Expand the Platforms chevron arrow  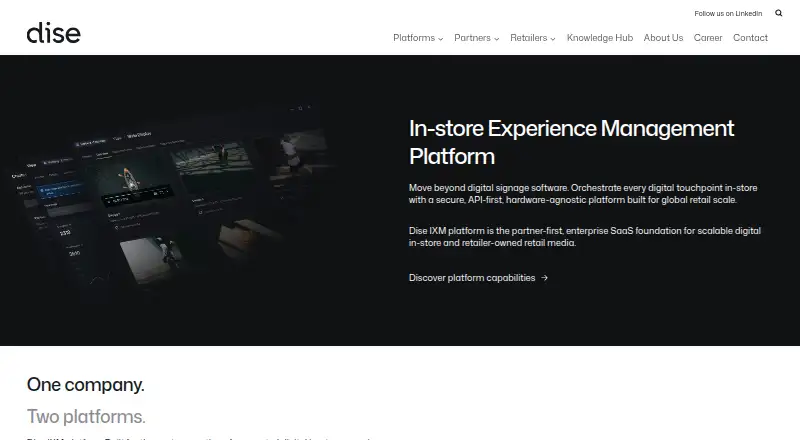tap(440, 39)
